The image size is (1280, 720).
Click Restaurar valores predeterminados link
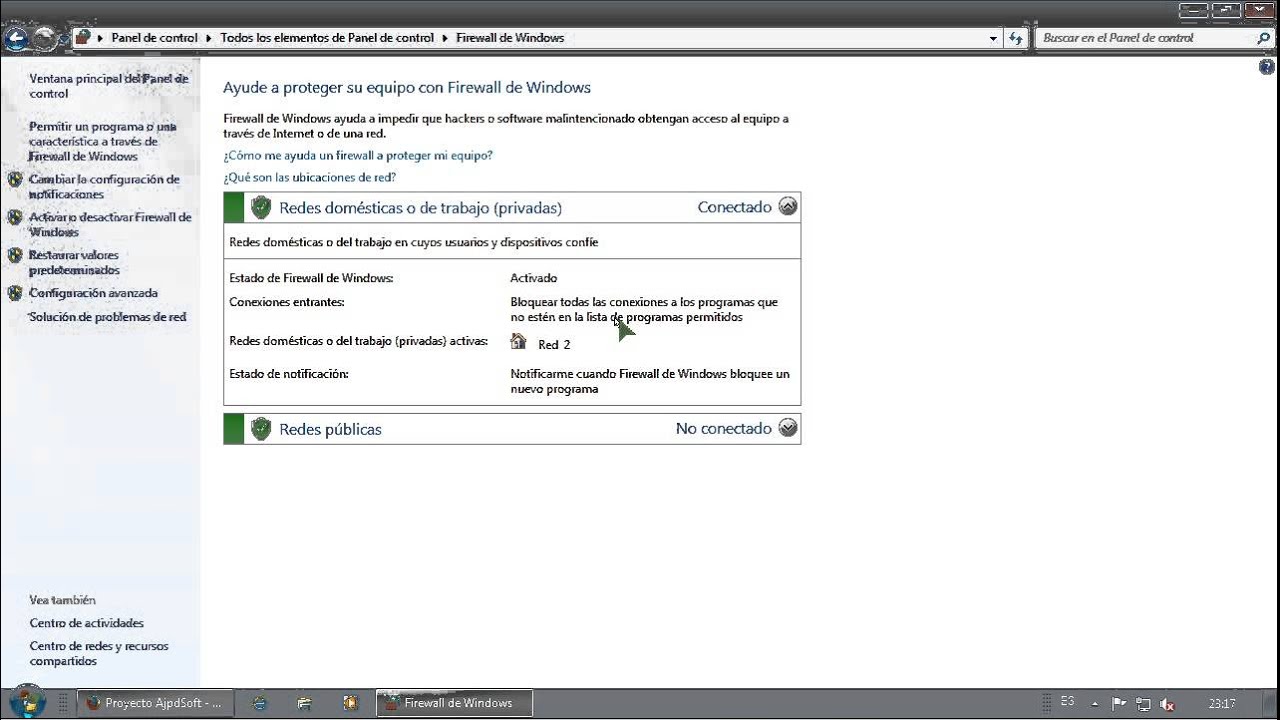tap(74, 262)
